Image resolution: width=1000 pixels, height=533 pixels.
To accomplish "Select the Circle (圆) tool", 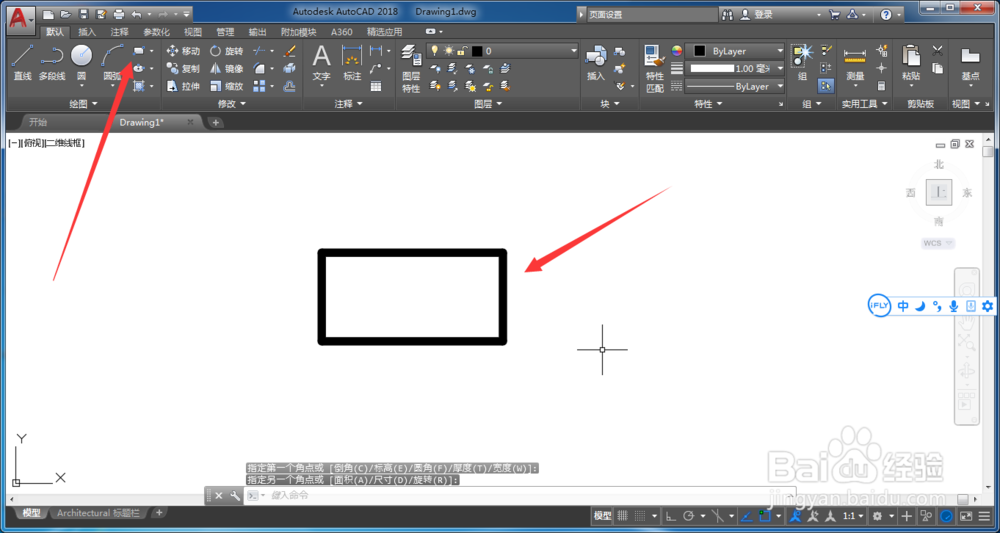I will click(81, 62).
